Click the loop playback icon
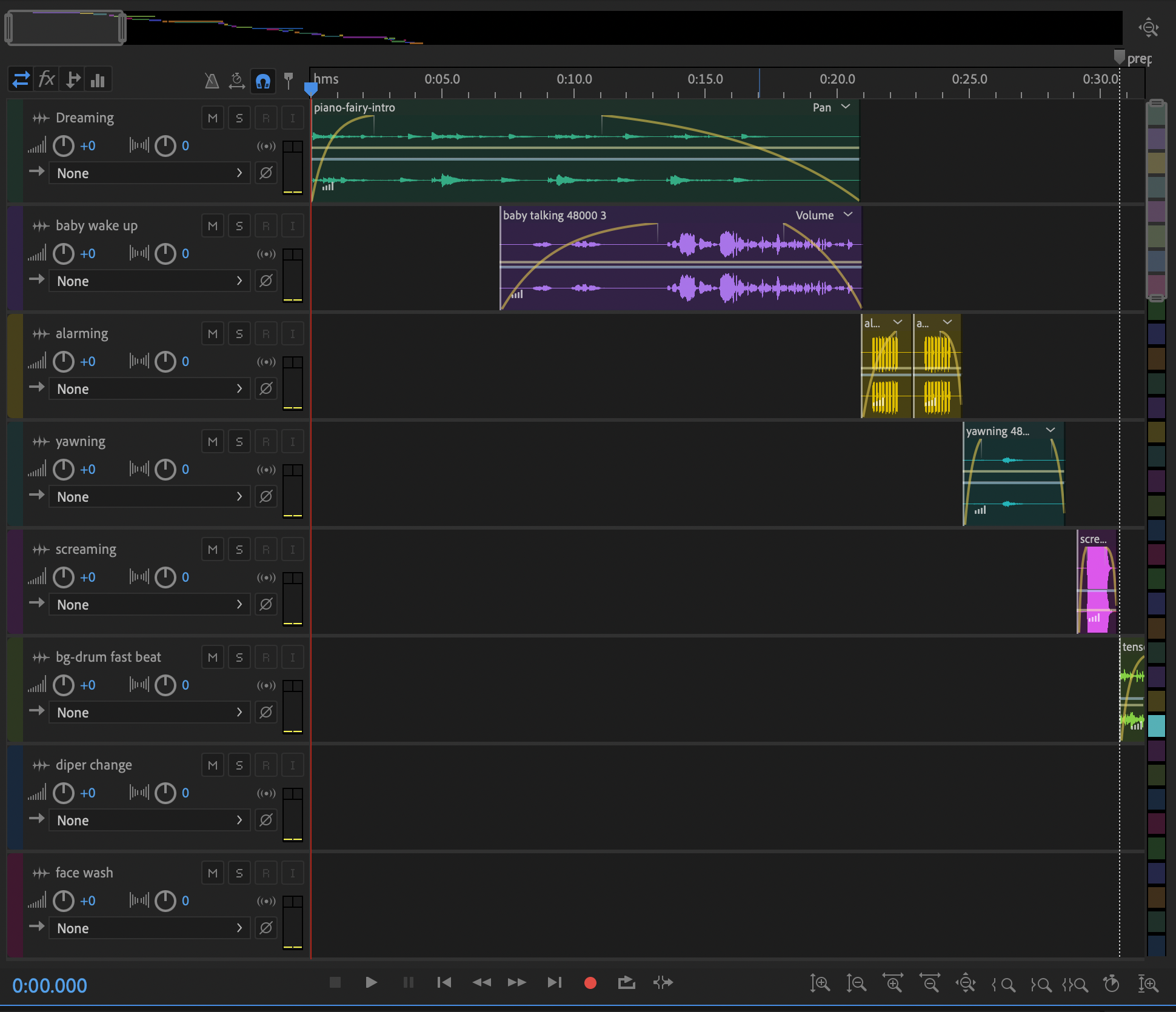Screen dimensions: 1176x1012 (626, 983)
